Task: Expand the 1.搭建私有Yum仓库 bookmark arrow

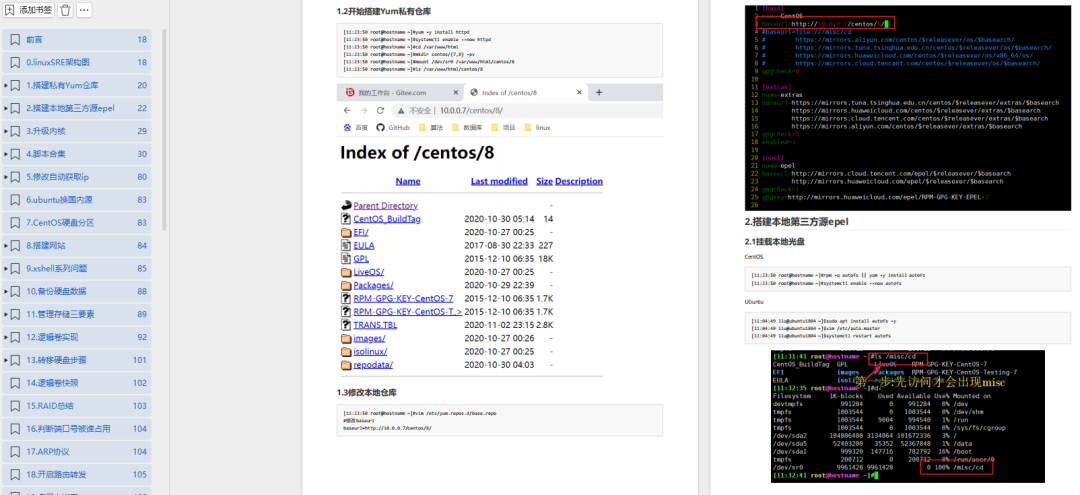Action: [x=6, y=85]
